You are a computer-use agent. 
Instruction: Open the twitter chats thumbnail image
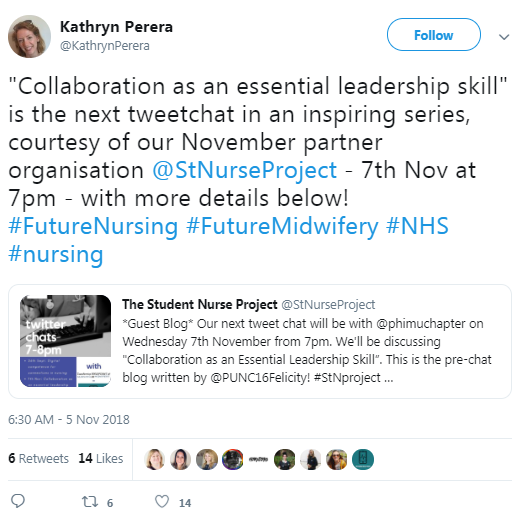click(66, 341)
